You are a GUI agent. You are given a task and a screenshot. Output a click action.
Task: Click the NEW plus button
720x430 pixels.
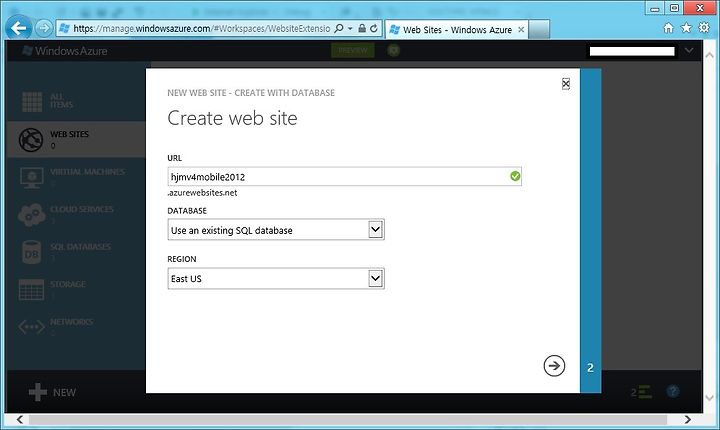(x=52, y=392)
